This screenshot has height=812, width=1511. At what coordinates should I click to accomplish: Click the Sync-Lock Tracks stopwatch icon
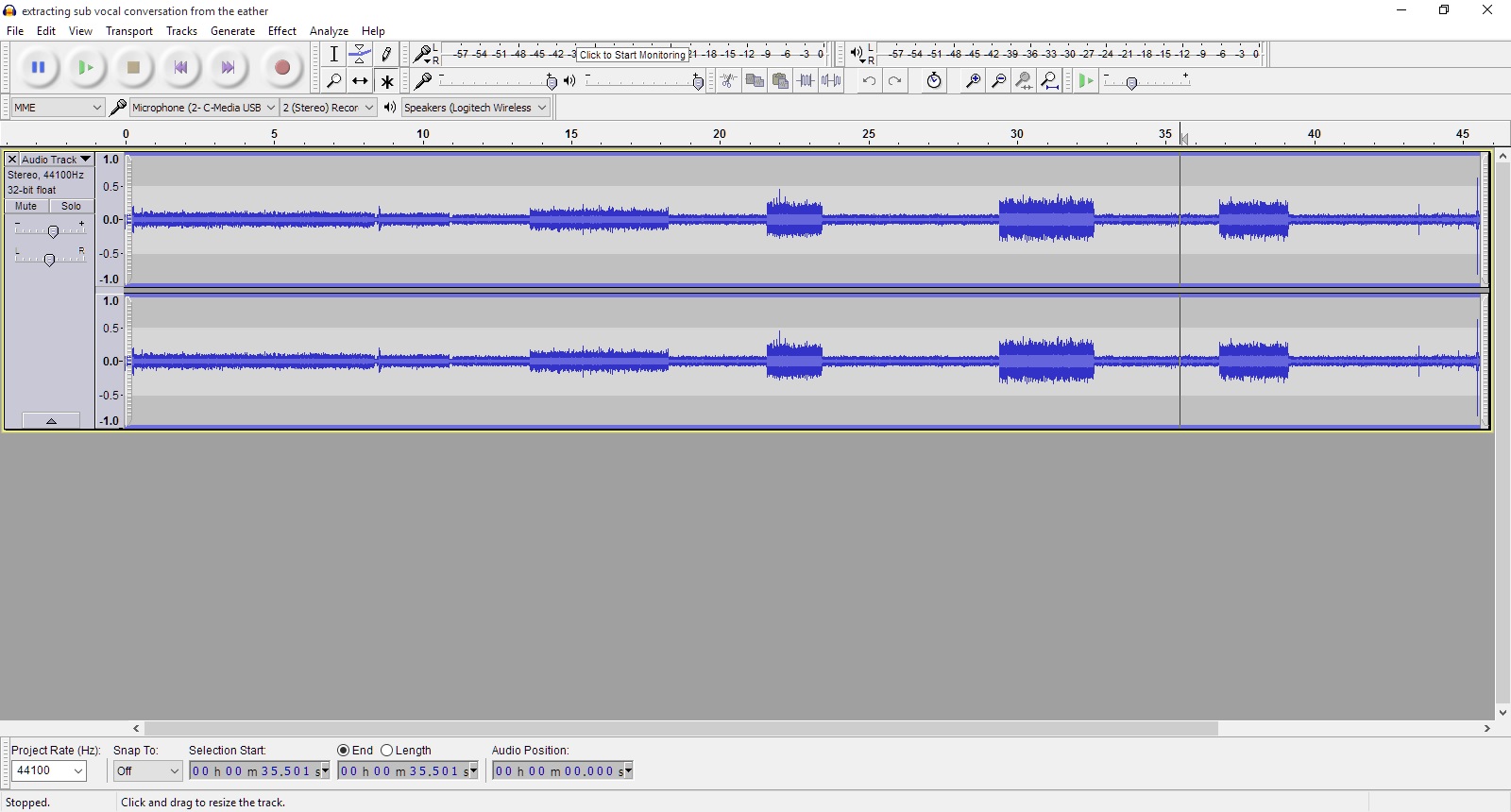pos(934,81)
